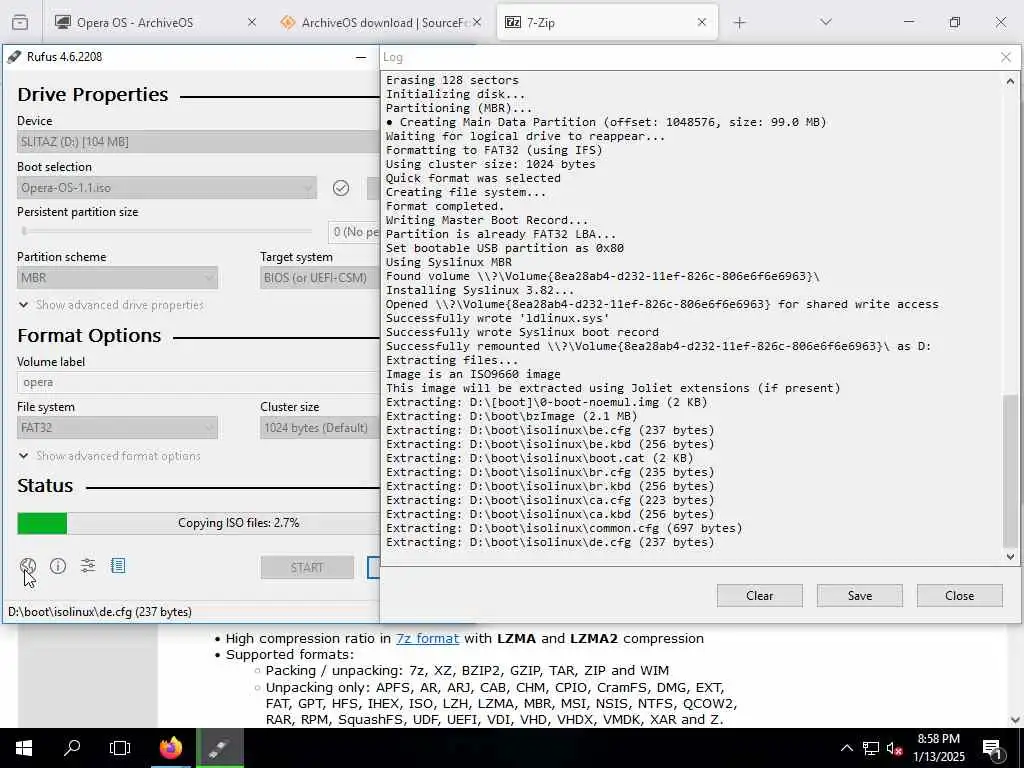Switch to Firefox in the taskbar
The image size is (1024, 768).
point(170,748)
